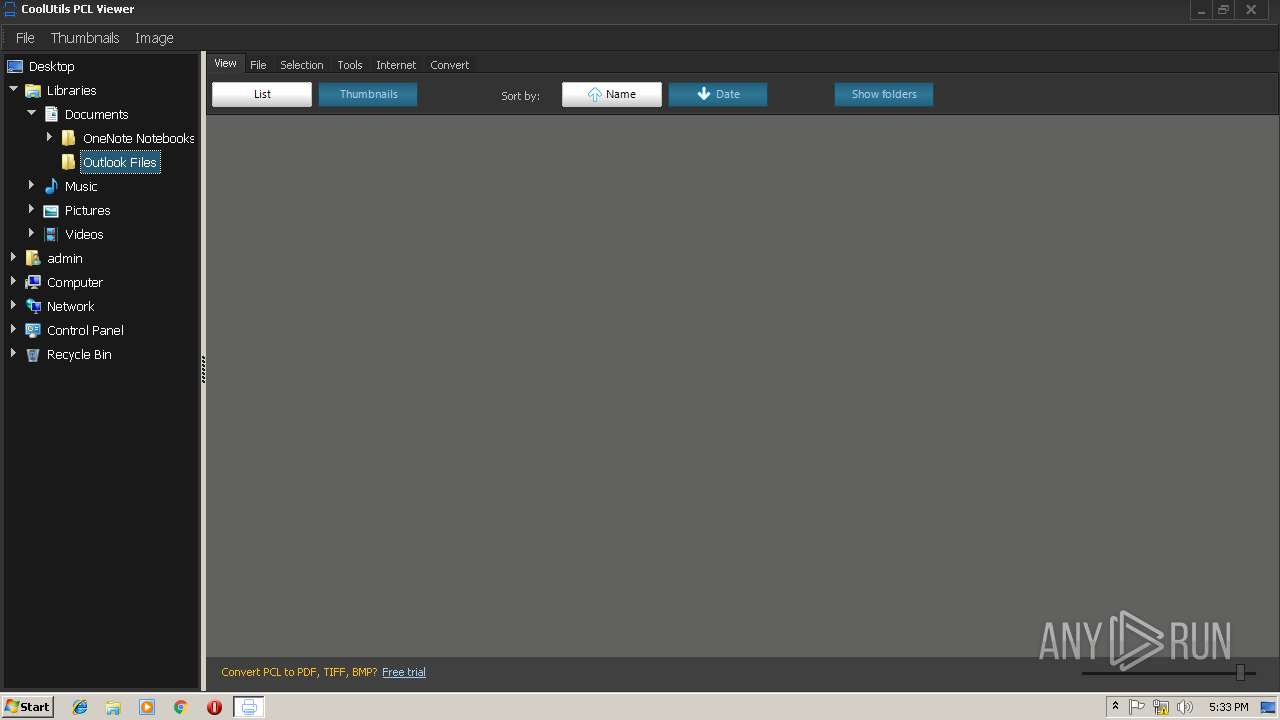The width and height of the screenshot is (1280, 720).
Task: Click the Videos library icon
Action: (51, 234)
